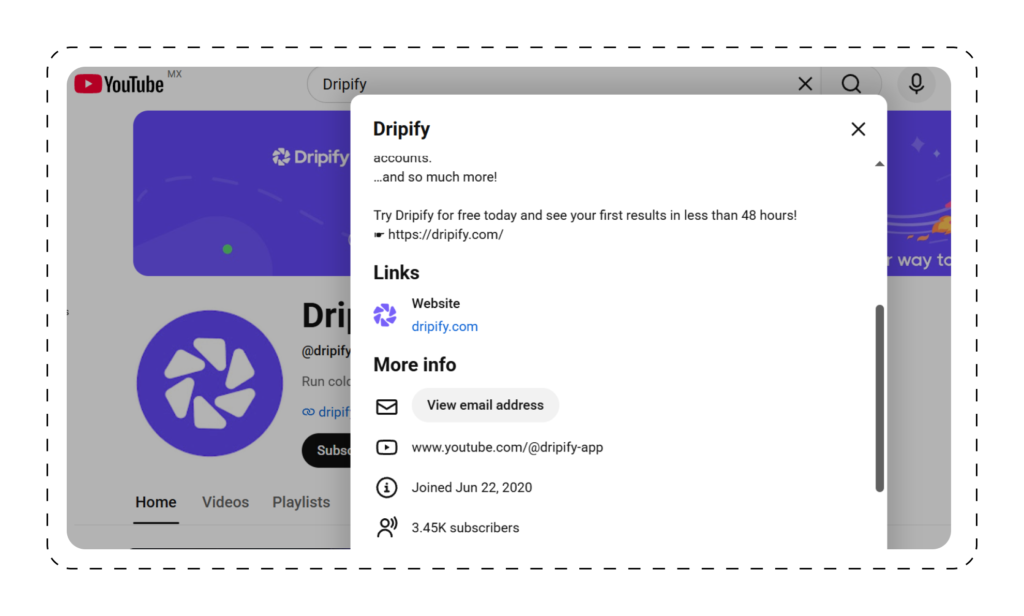Click the More info heading

coord(415,365)
